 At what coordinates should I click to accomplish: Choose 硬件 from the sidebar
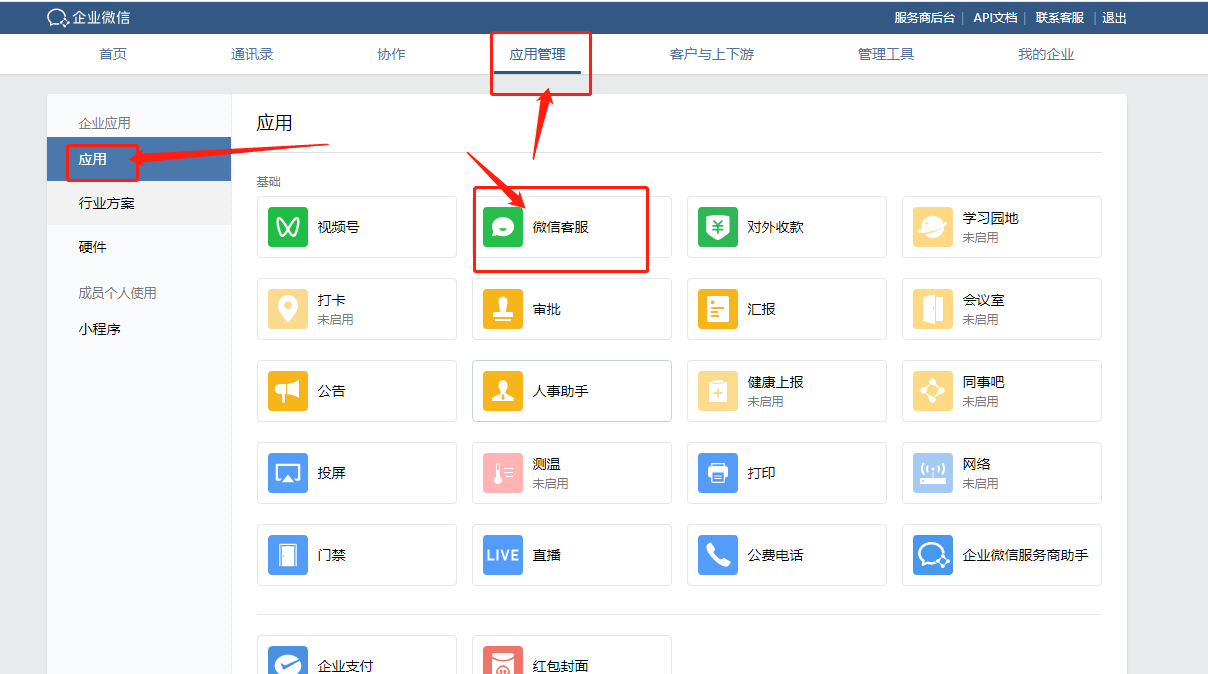point(139,247)
